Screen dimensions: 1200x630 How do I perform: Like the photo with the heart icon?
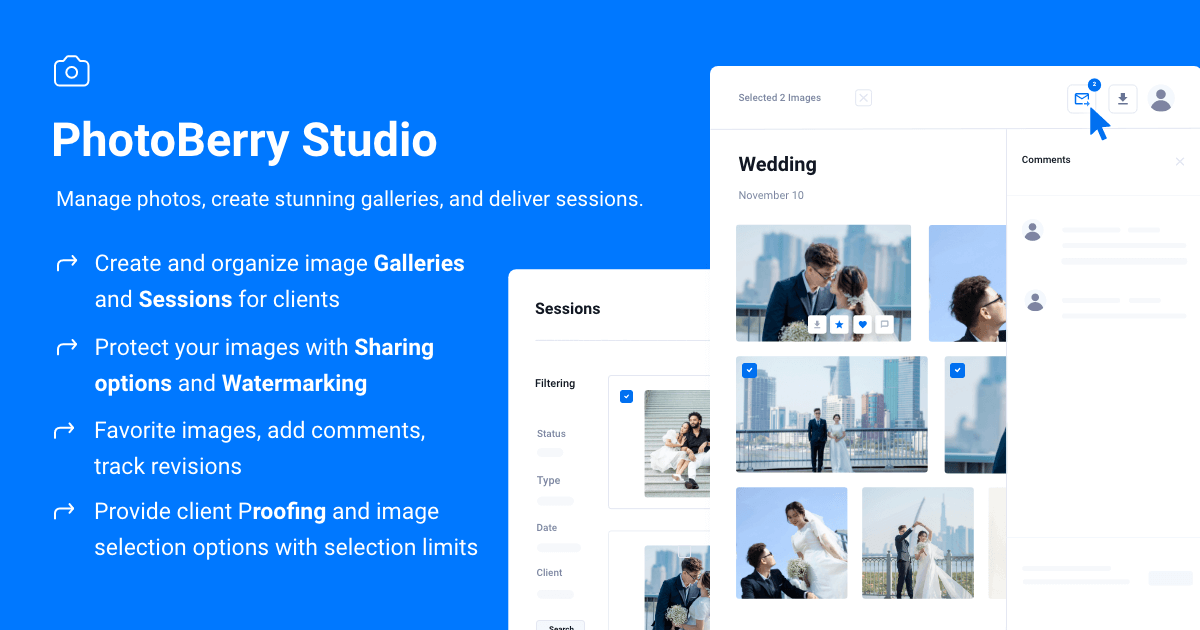pos(862,324)
